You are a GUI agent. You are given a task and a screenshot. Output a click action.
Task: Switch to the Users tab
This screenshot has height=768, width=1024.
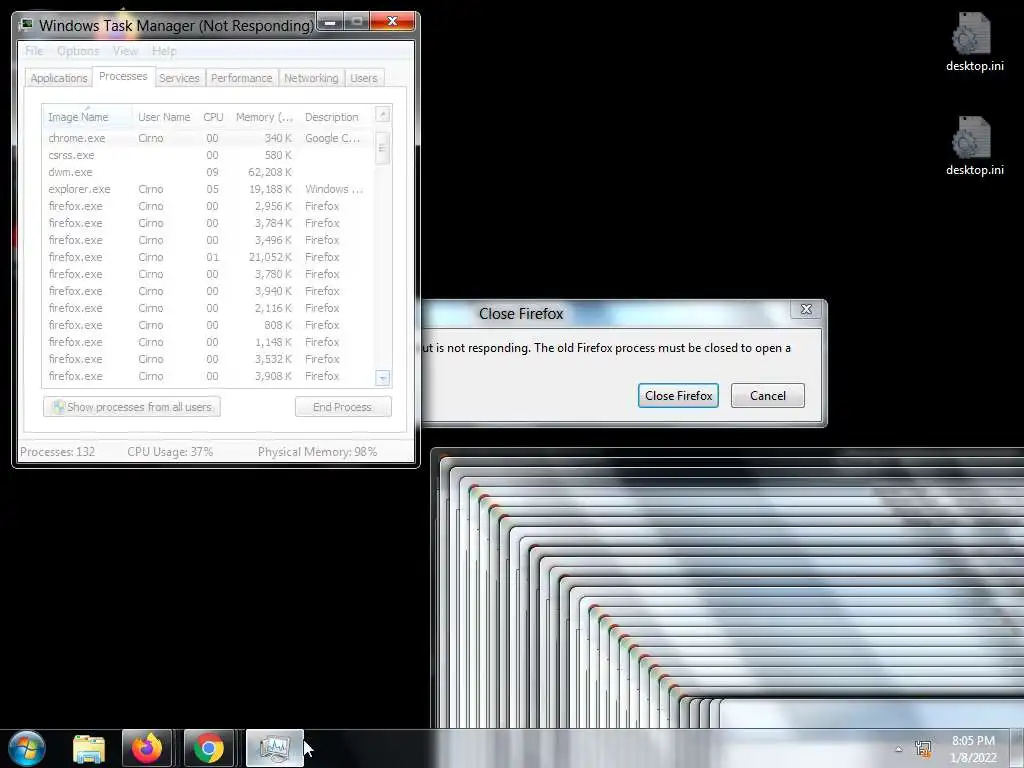coord(364,78)
